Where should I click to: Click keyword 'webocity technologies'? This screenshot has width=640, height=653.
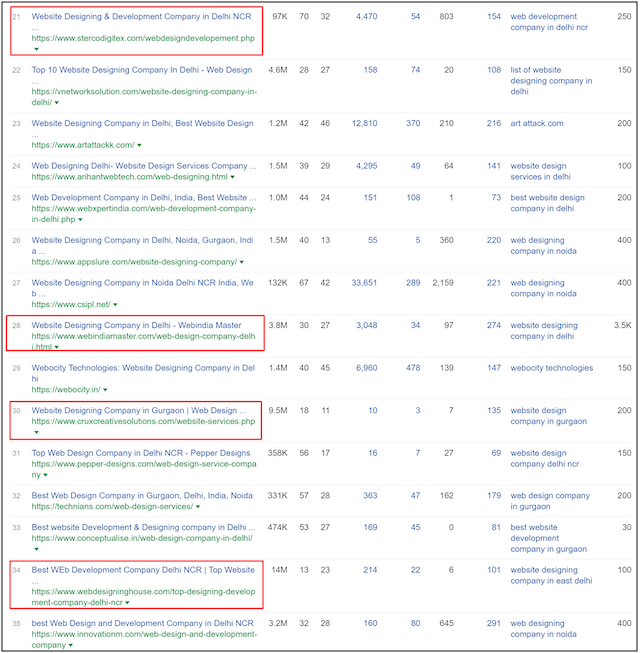(x=552, y=368)
